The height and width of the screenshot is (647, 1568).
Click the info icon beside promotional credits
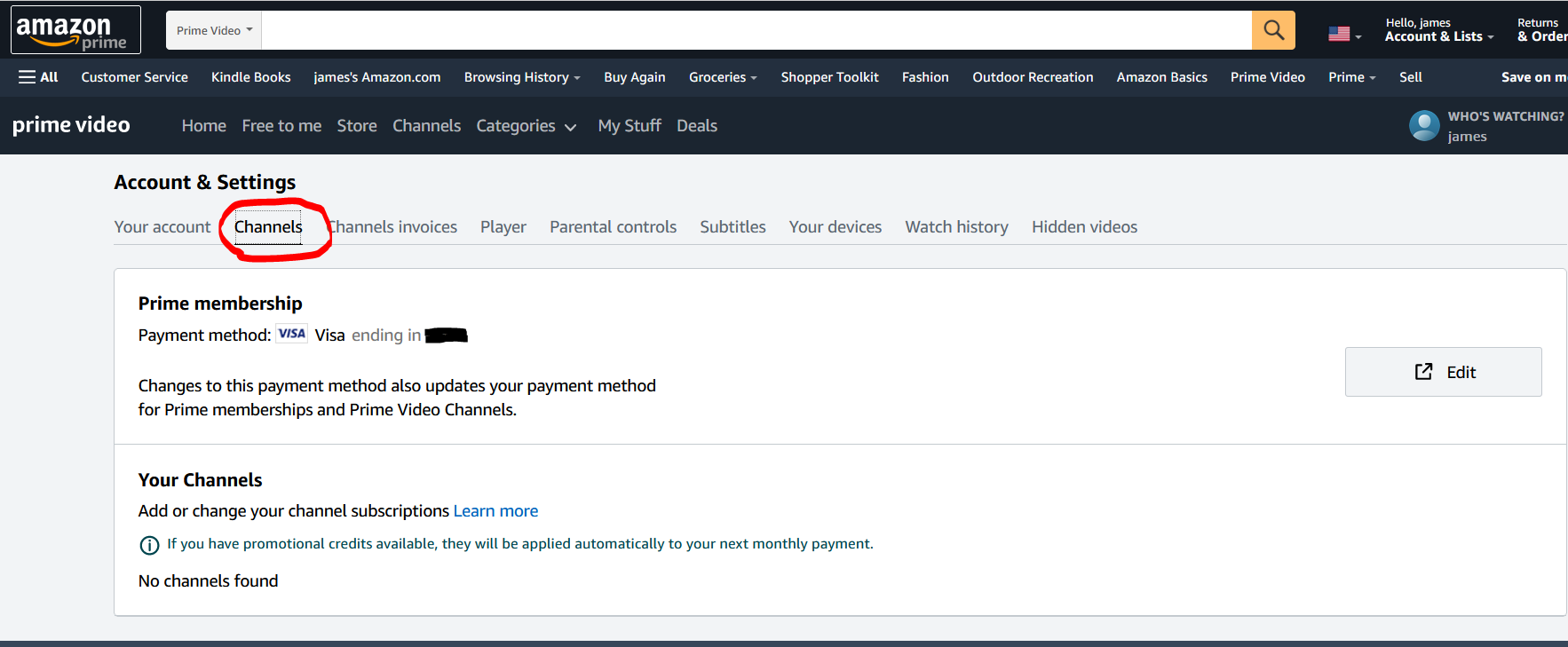[149, 545]
